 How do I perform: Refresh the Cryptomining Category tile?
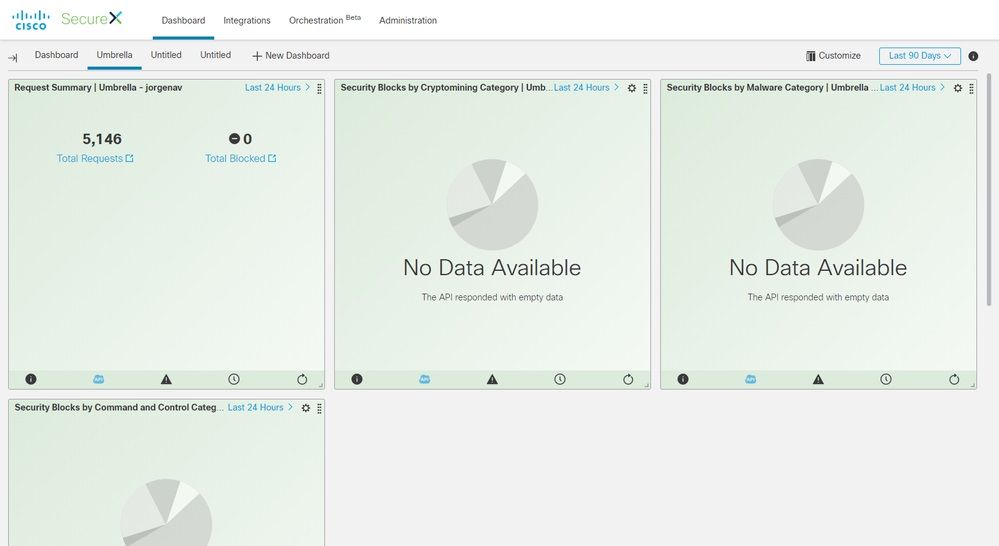pos(628,379)
